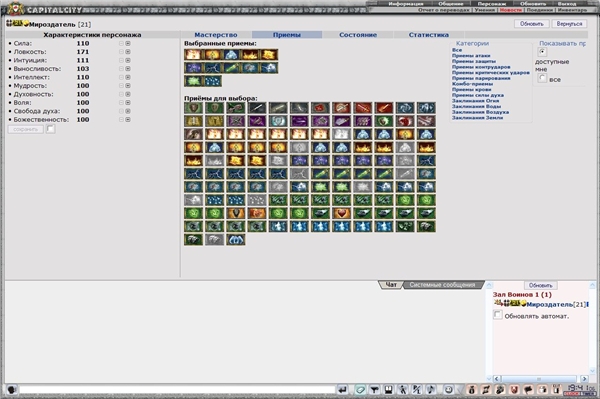Click the player list horizontal scrollbar right arrow
Screen dimensions: 600x399
(584, 379)
